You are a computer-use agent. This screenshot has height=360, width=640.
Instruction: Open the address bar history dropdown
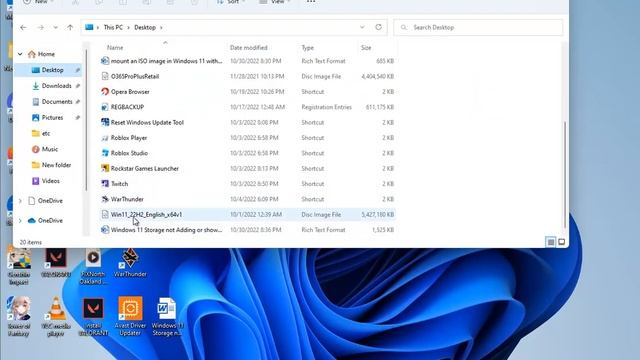pos(362,27)
